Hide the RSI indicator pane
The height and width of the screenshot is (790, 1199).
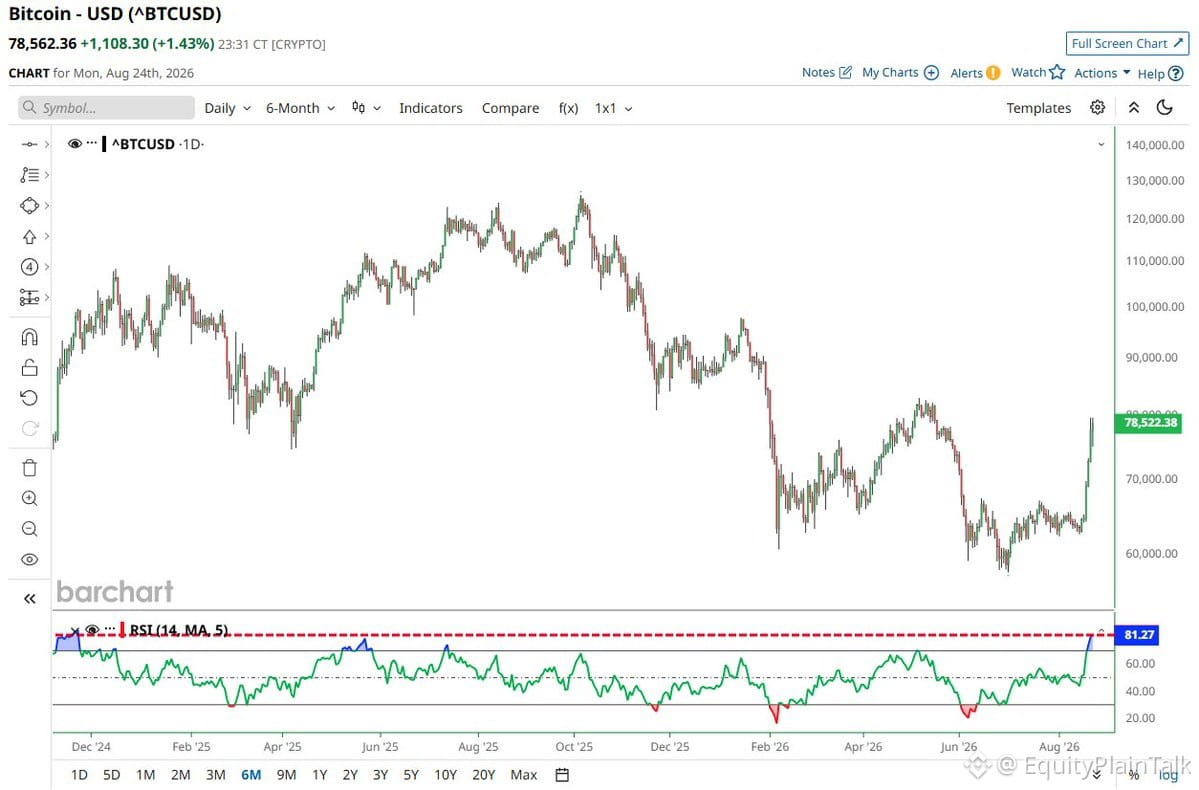point(93,630)
